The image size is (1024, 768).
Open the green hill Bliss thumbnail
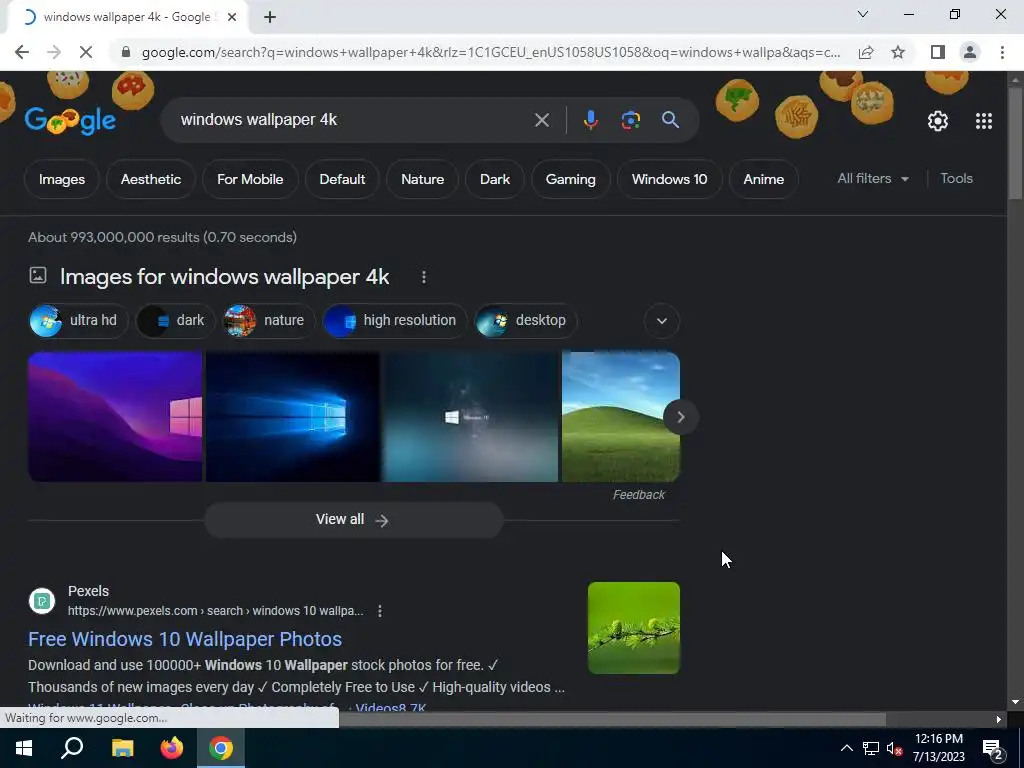coord(613,417)
